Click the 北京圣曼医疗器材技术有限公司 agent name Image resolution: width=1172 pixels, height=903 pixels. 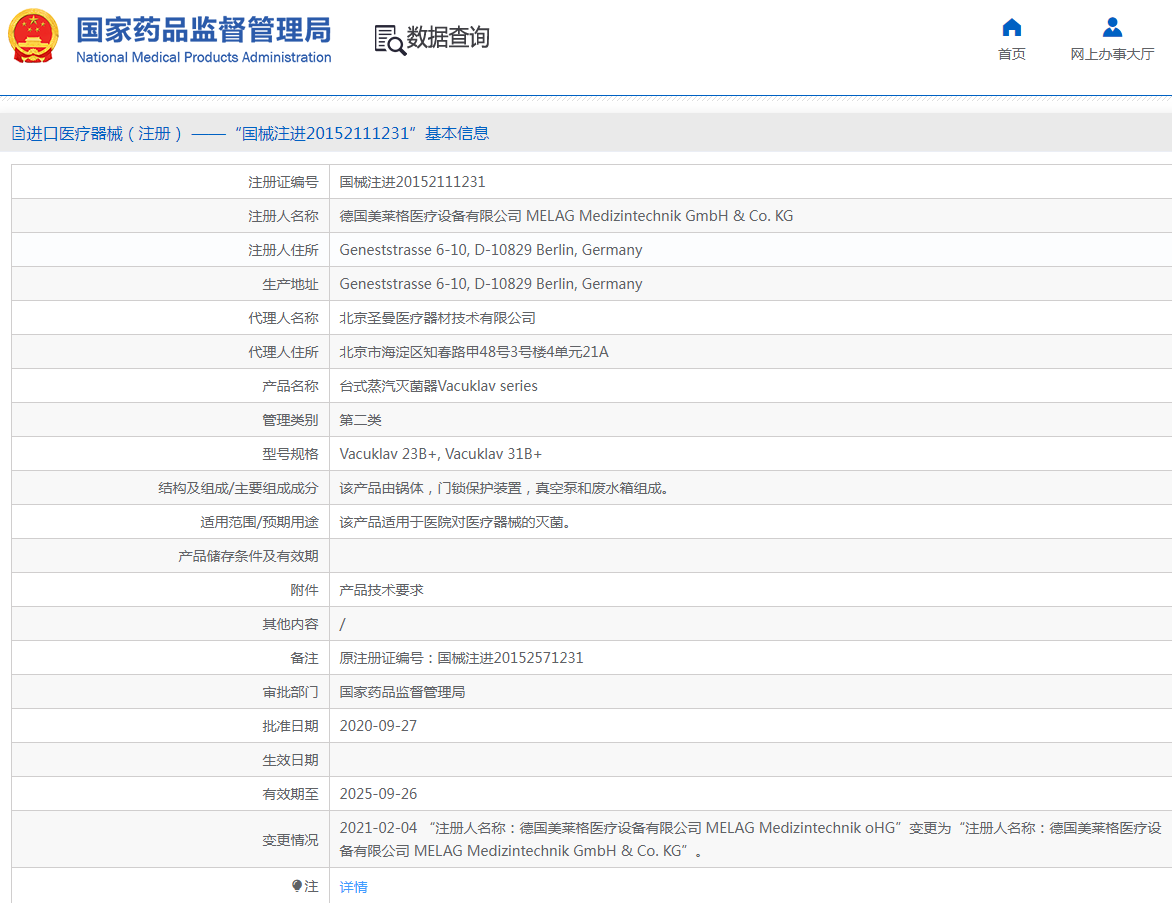click(437, 318)
